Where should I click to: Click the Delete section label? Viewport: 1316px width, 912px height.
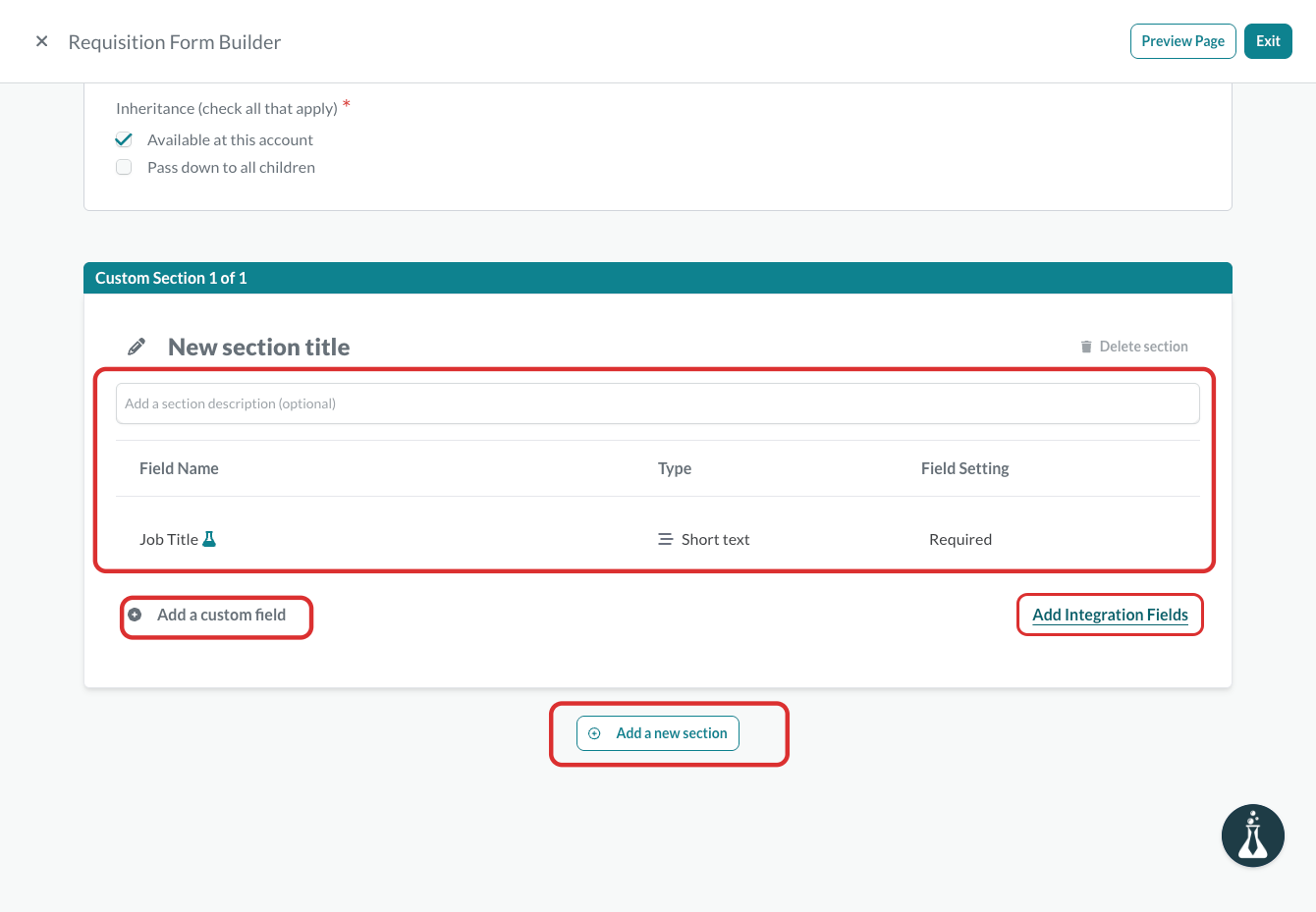tap(1143, 347)
